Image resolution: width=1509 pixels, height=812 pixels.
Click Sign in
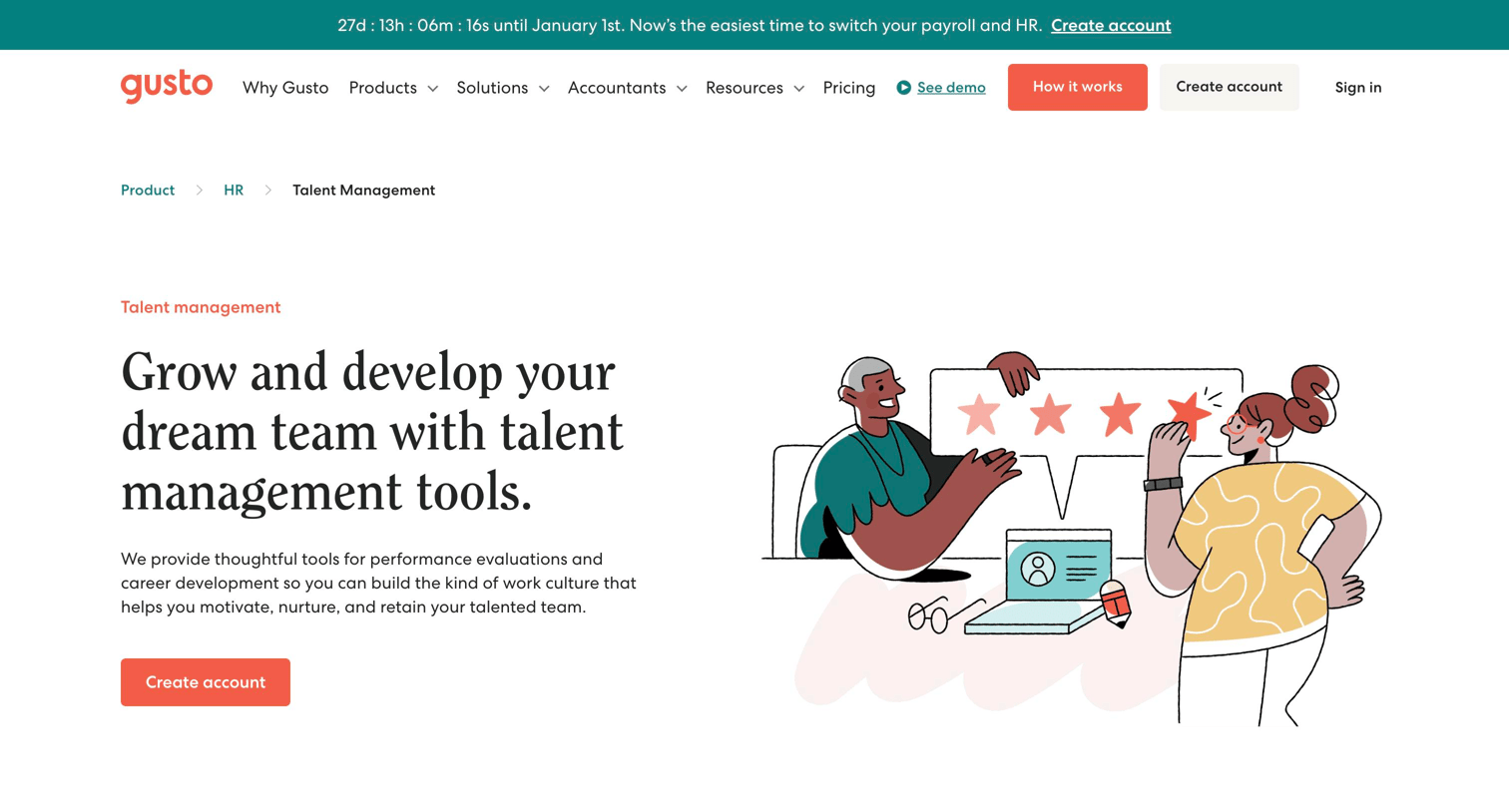(x=1358, y=88)
